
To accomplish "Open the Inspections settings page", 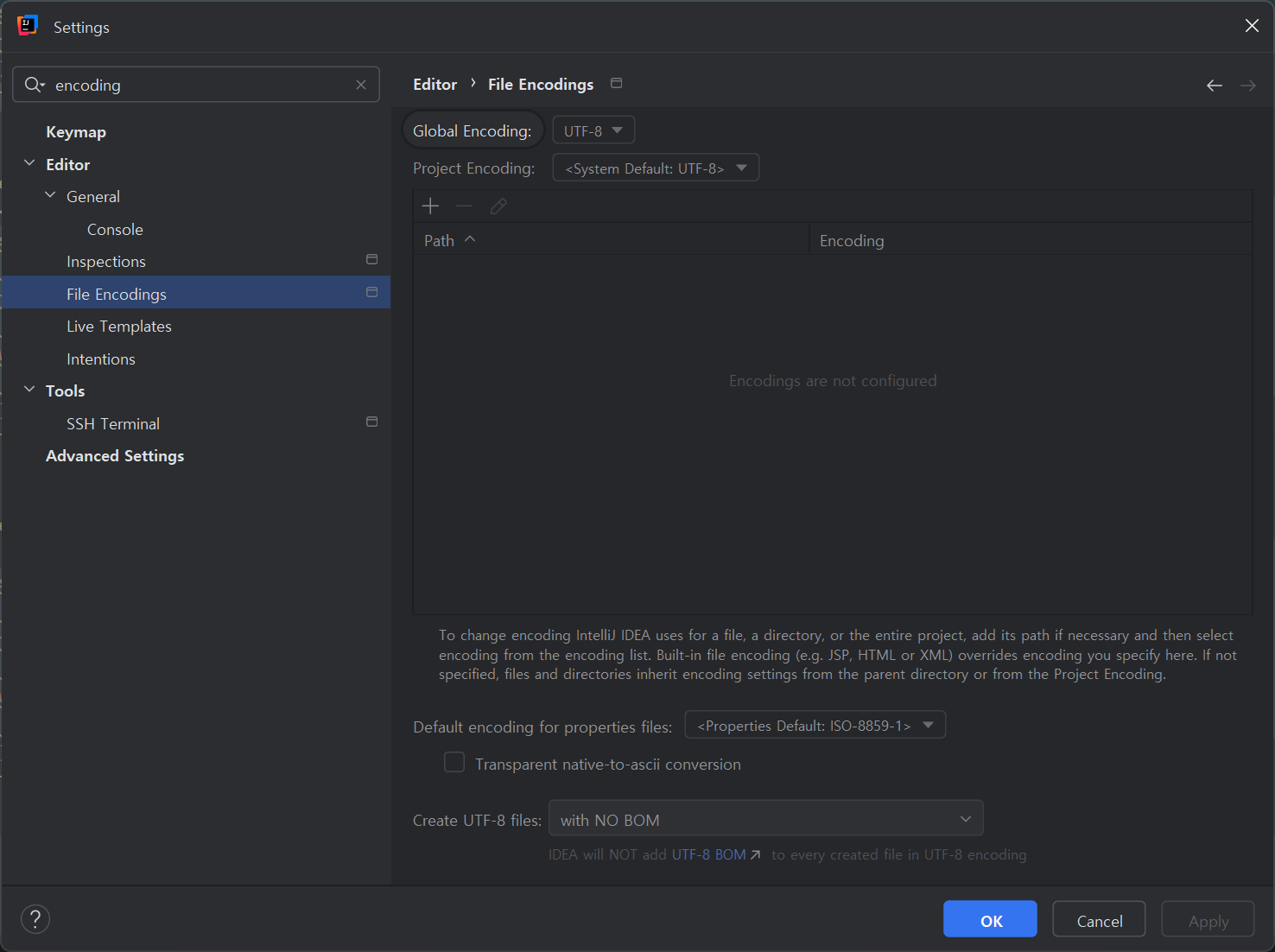I will click(x=106, y=262).
